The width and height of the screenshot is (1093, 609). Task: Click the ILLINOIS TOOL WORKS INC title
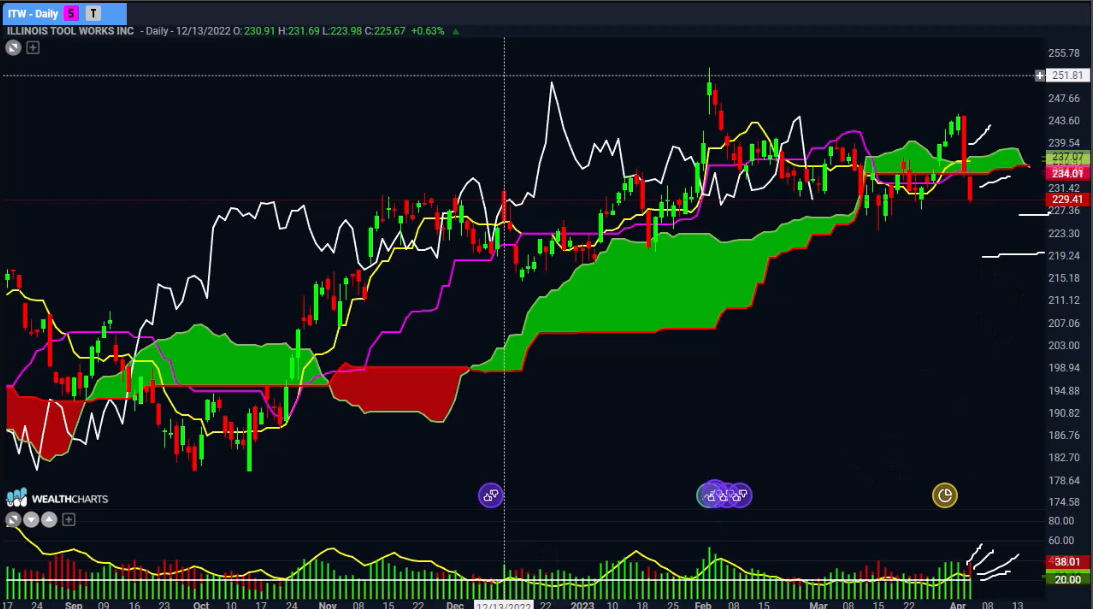(x=70, y=31)
